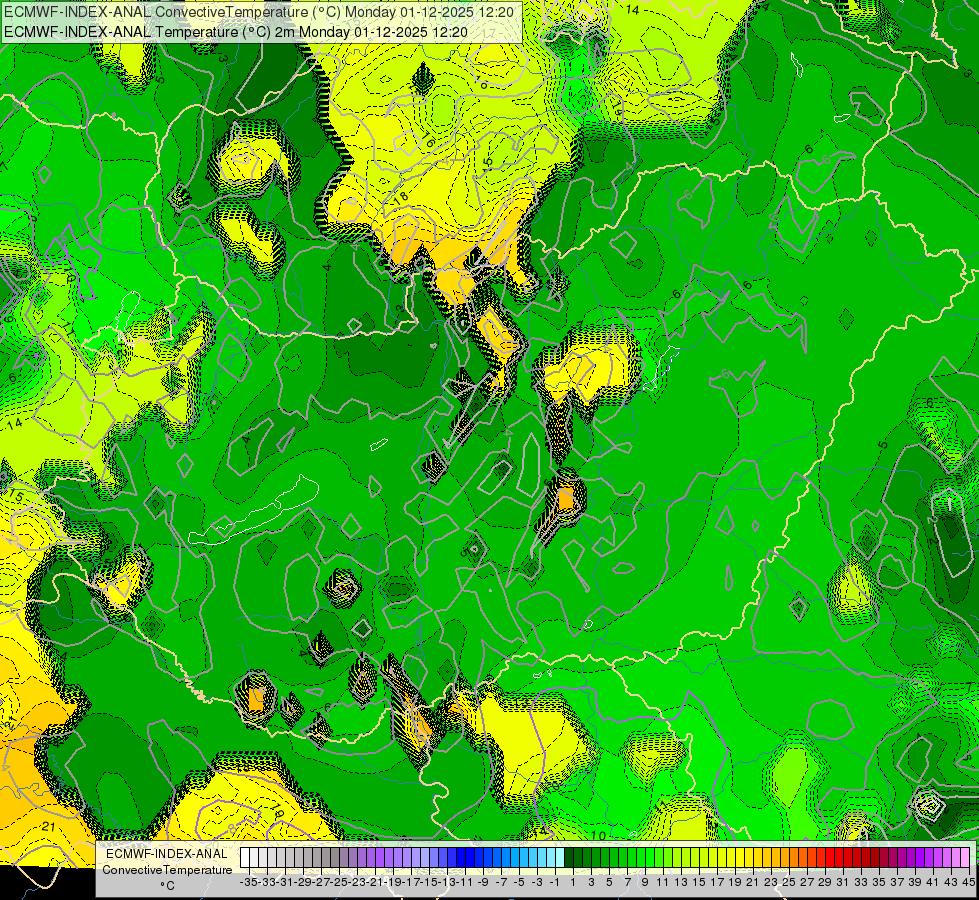Pick the white swatch above -35 in legend
This screenshot has width=979, height=900.
point(245,858)
